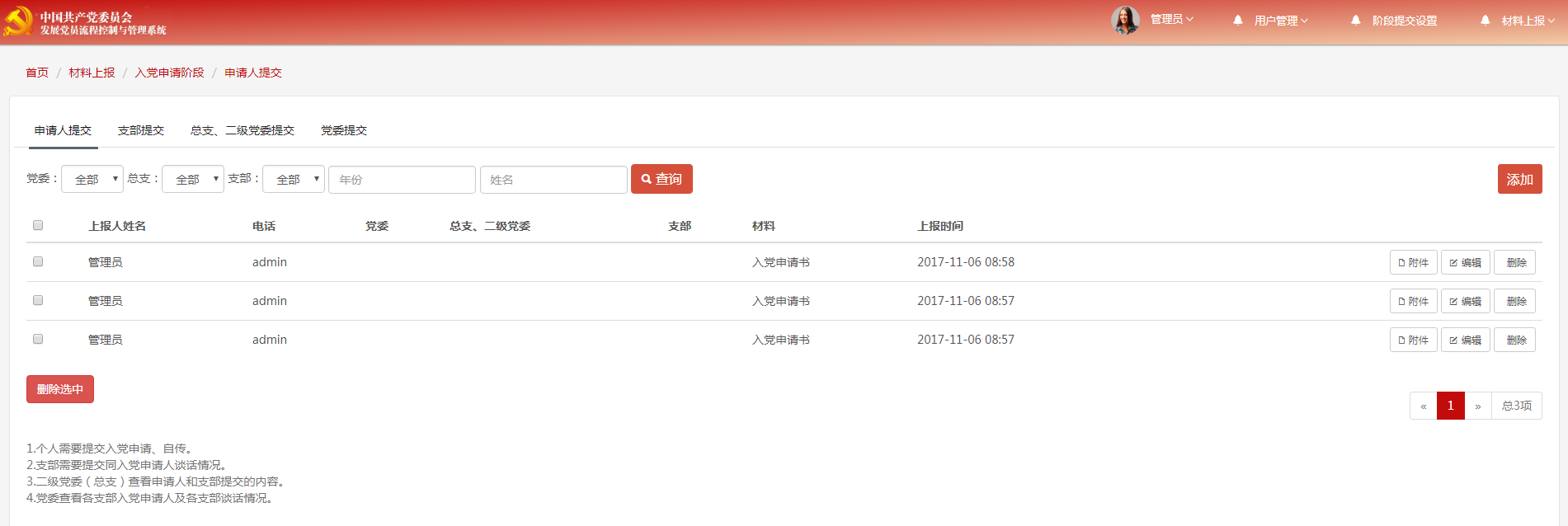Click the red 添加 button

point(1519,179)
